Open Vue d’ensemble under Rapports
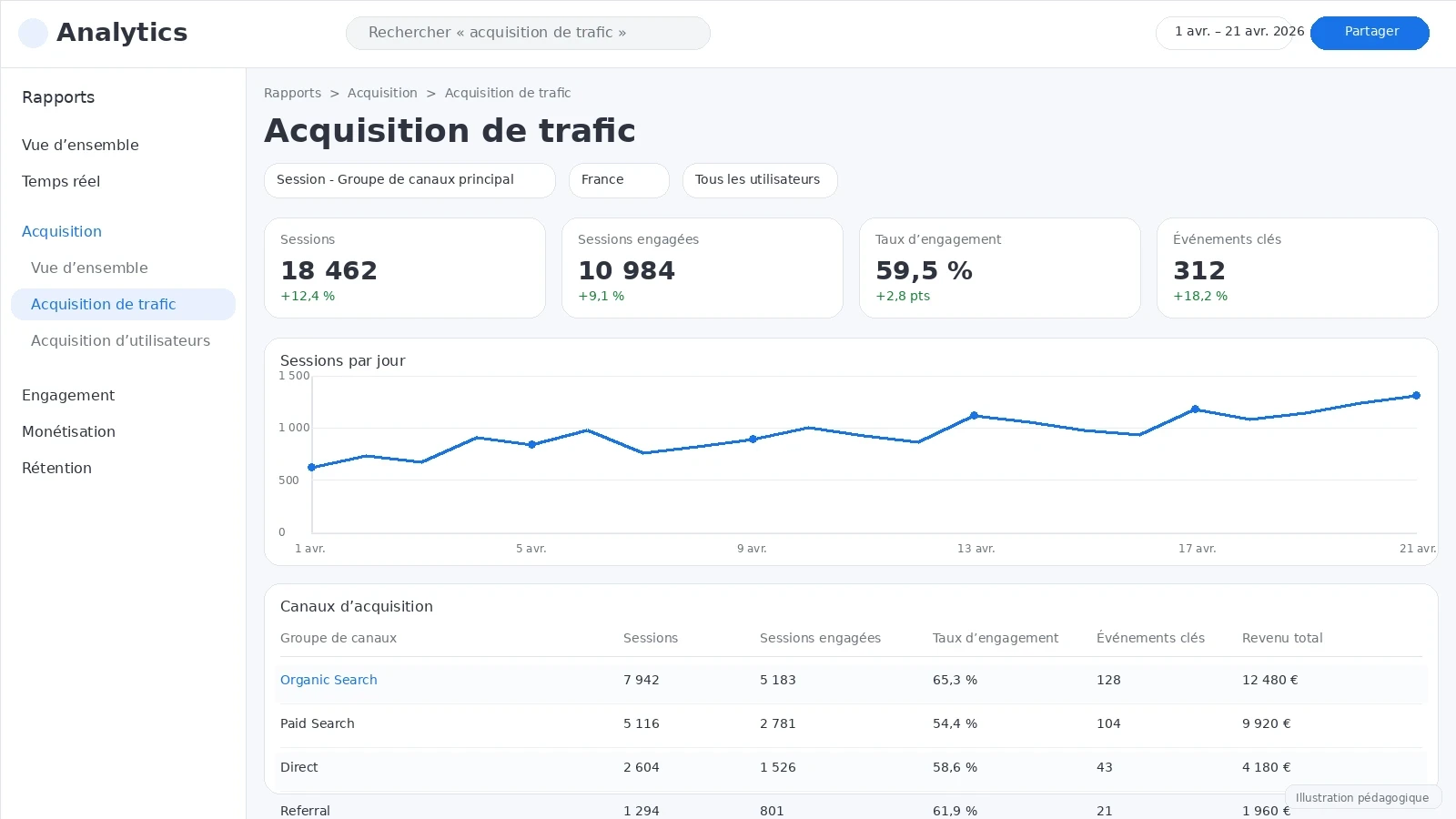This screenshot has width=1456, height=819. coord(80,145)
